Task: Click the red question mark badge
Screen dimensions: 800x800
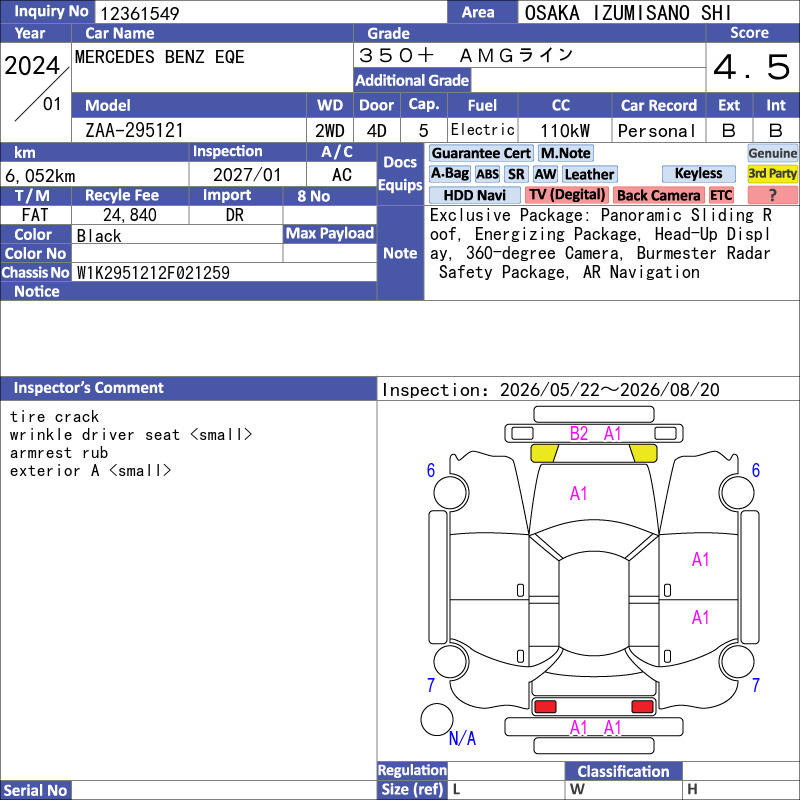Action: point(772,195)
